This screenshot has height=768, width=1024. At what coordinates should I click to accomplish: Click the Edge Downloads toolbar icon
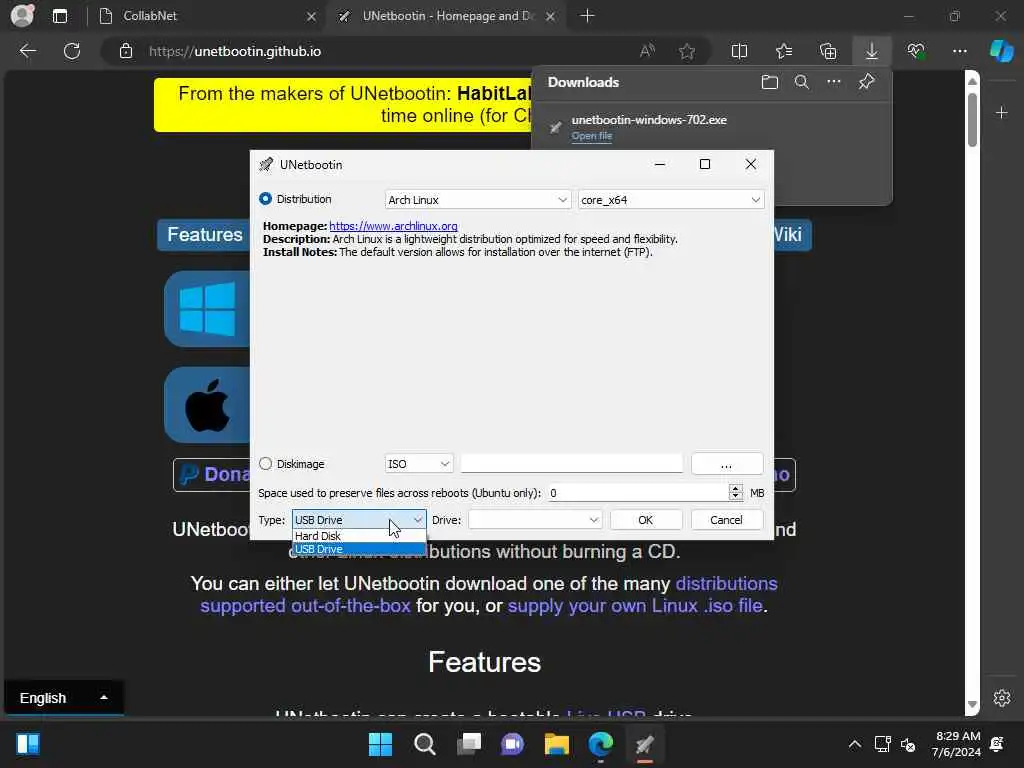click(x=872, y=51)
